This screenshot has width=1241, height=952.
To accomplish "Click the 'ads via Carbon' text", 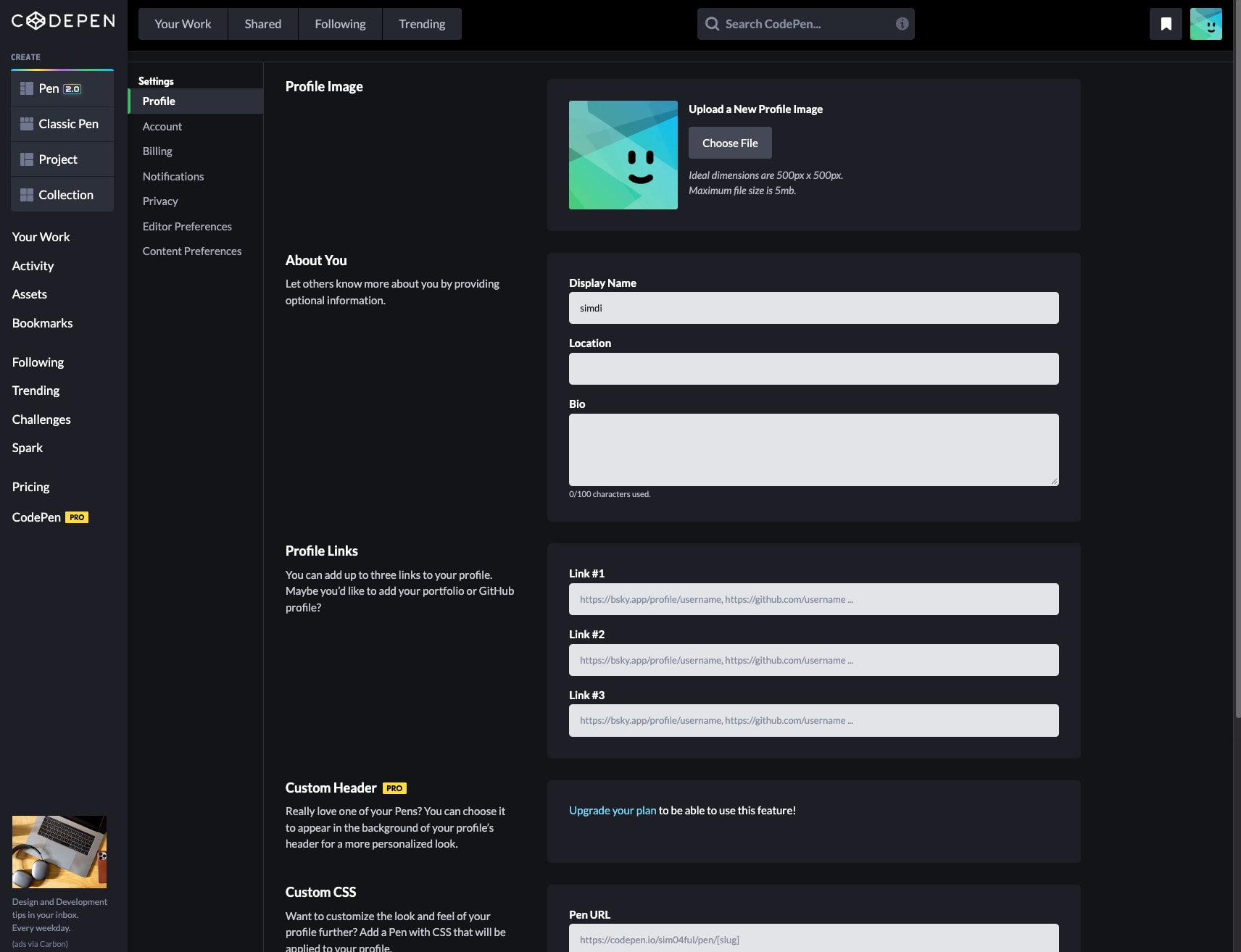I will point(40,944).
